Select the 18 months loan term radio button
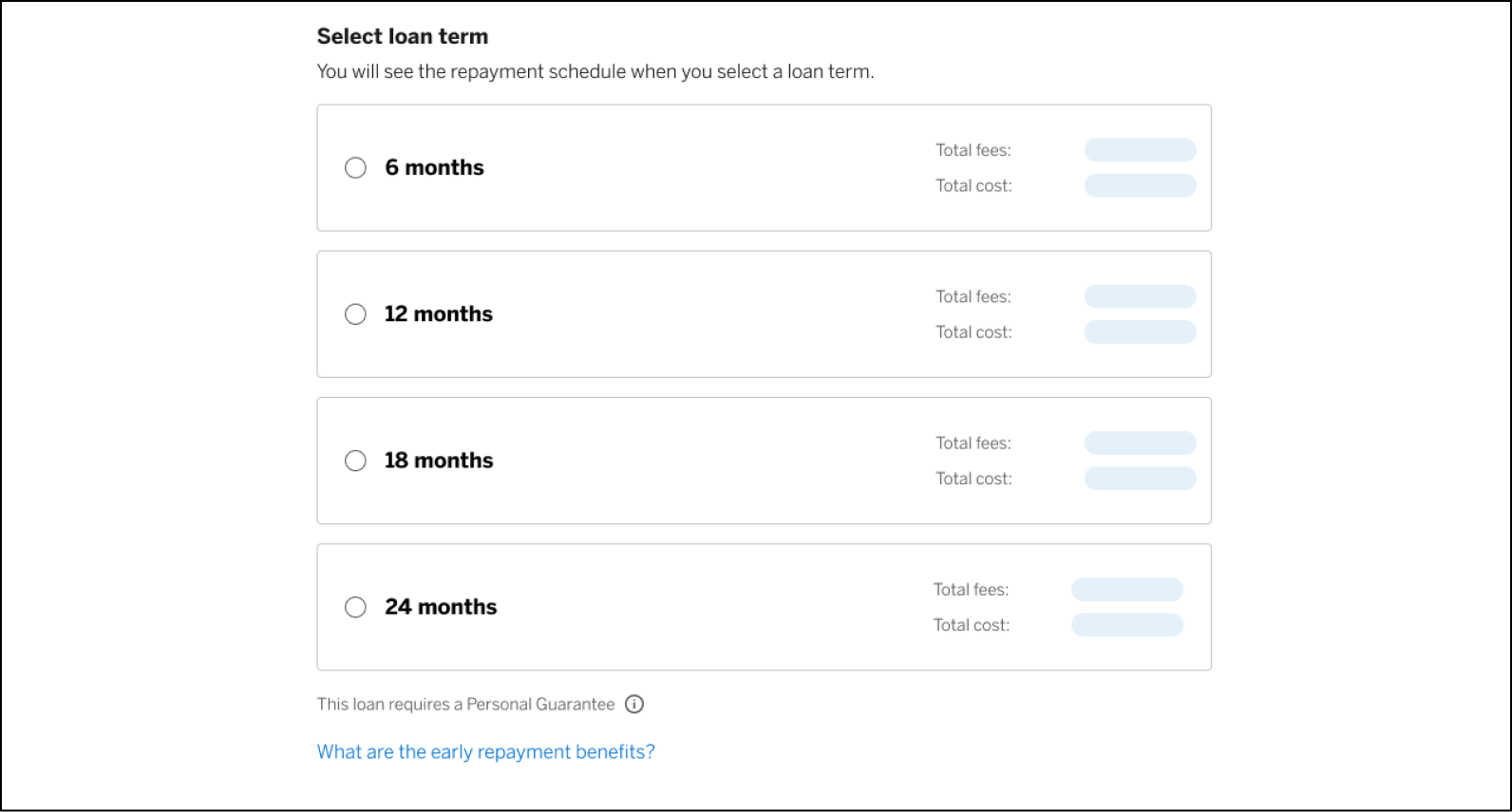 point(355,460)
